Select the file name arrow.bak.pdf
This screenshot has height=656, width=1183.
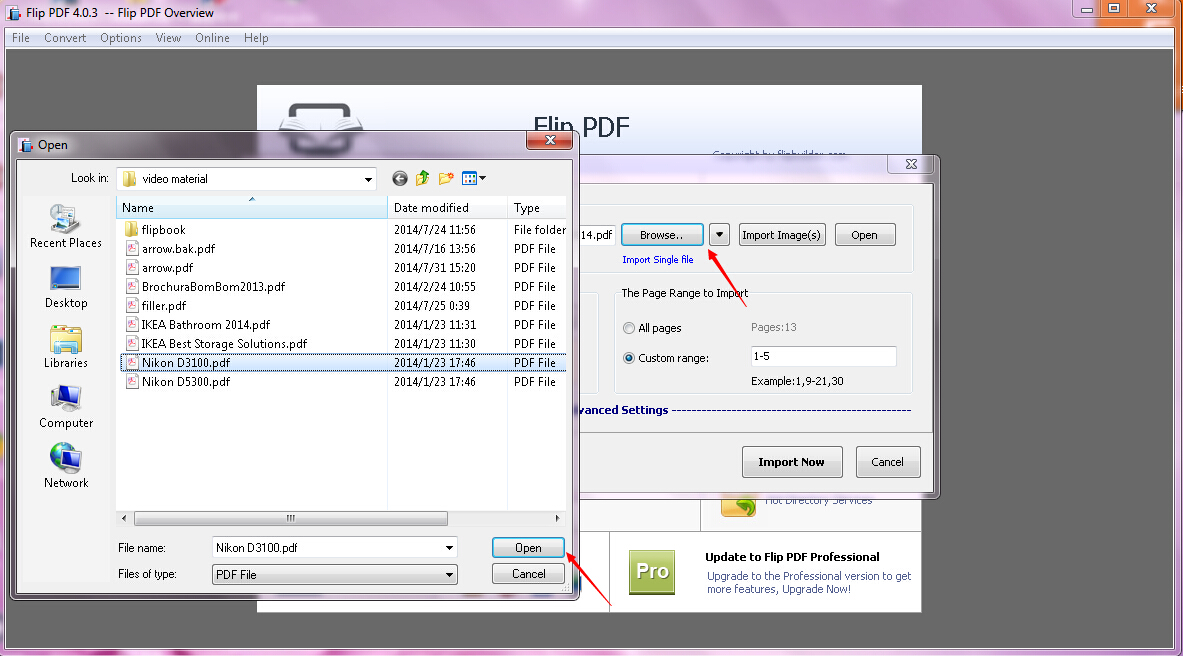[x=178, y=249]
